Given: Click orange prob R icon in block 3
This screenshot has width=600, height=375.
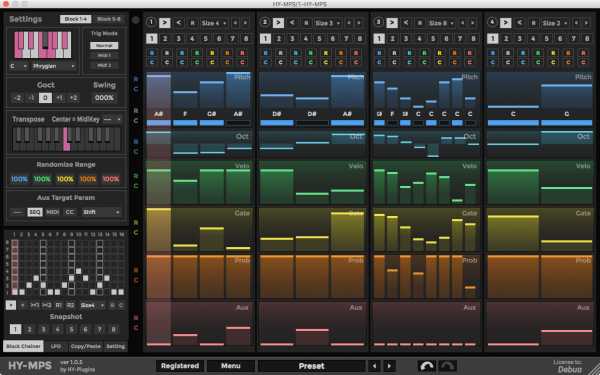Looking at the screenshot, I should coord(454,53).
